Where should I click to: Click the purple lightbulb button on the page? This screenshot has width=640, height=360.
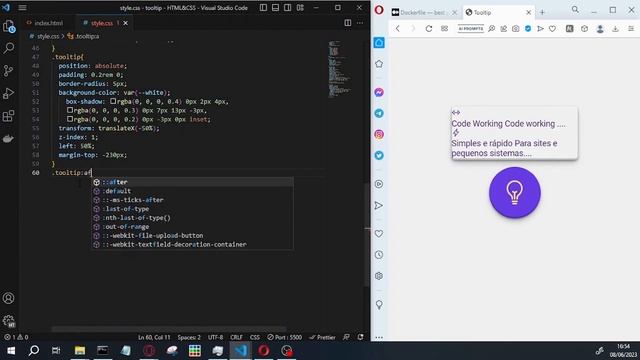click(x=515, y=193)
